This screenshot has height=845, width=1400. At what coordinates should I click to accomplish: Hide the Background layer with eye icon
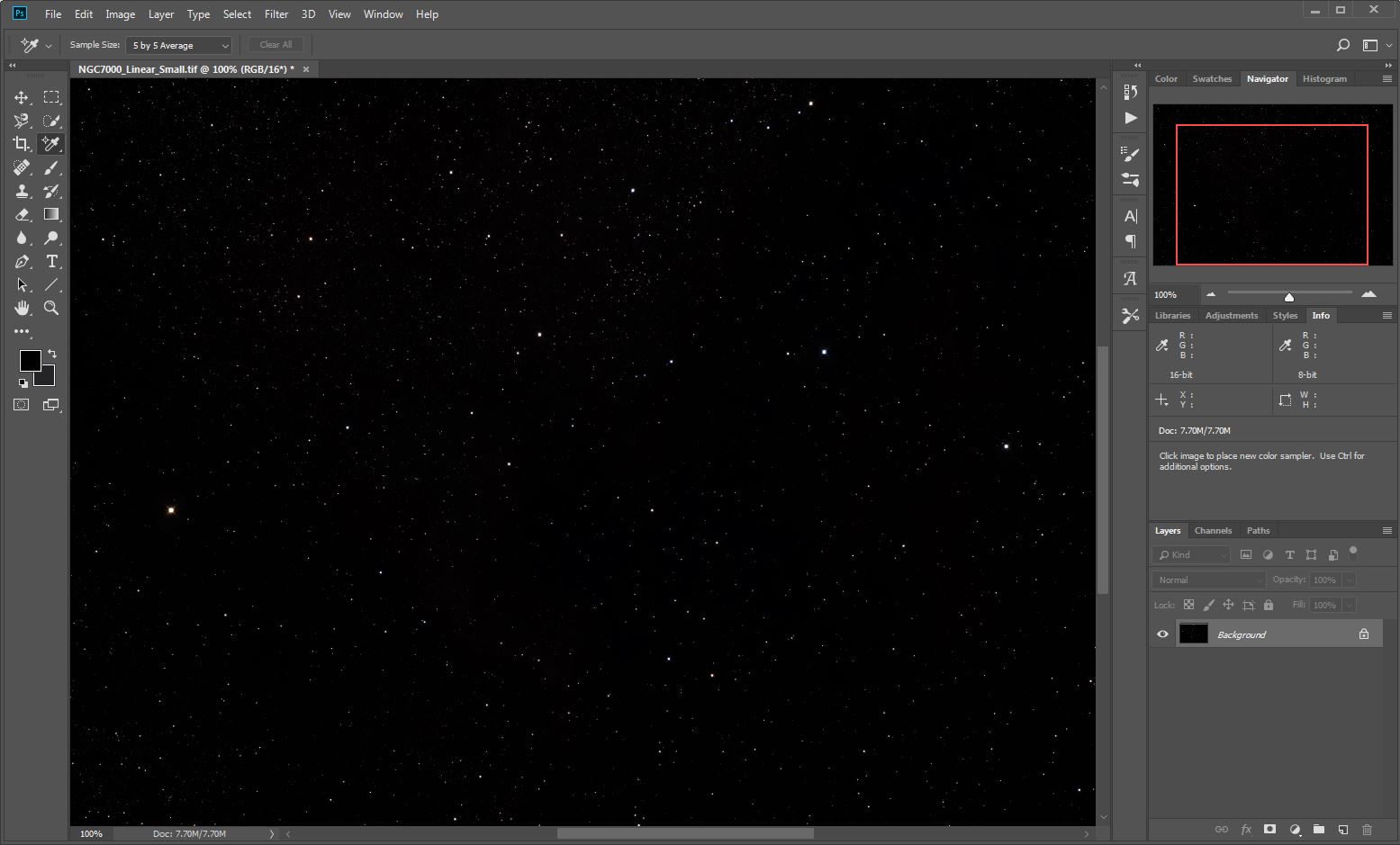[1162, 634]
